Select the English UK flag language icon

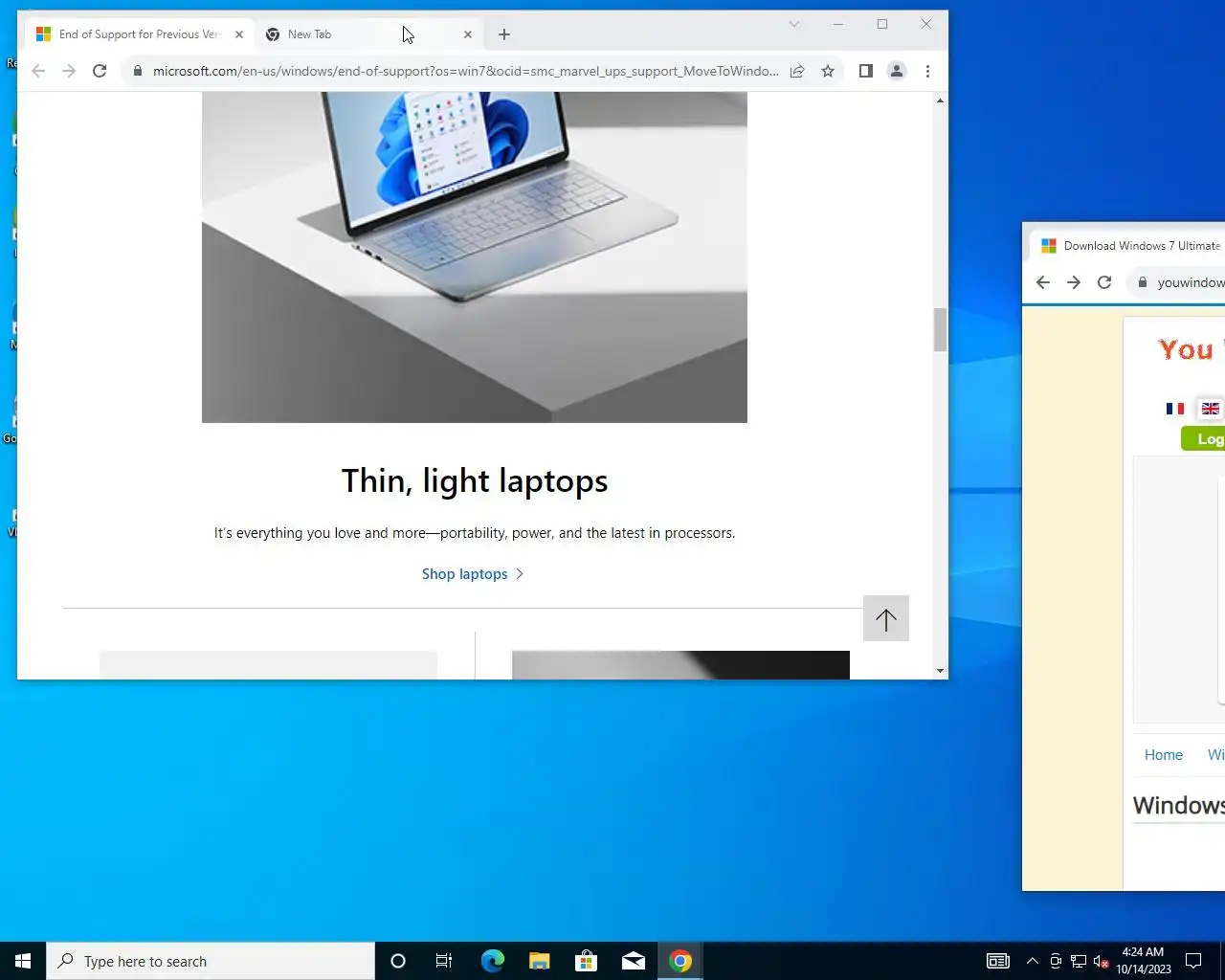[x=1211, y=409]
